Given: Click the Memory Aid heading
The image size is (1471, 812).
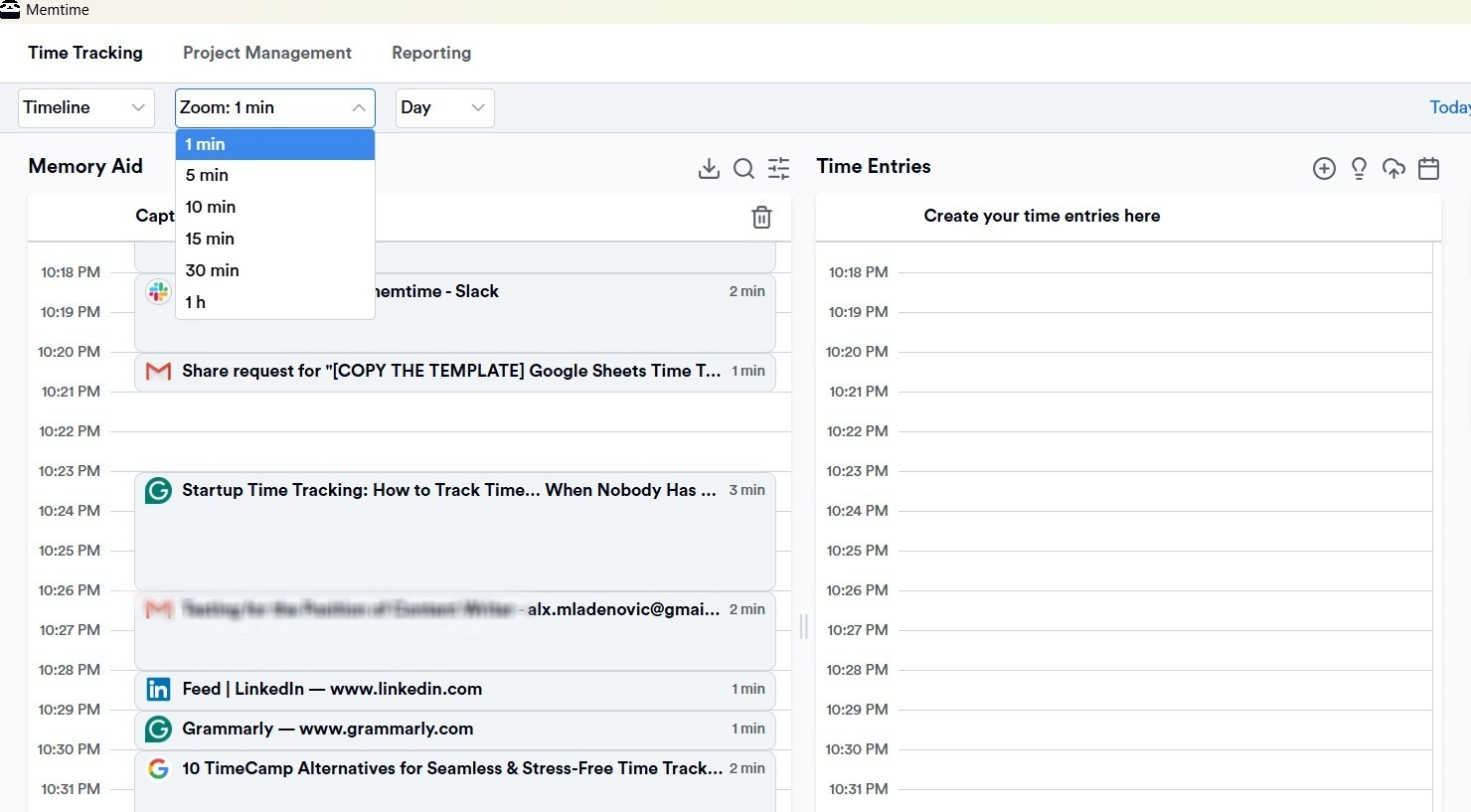Looking at the screenshot, I should 85,166.
